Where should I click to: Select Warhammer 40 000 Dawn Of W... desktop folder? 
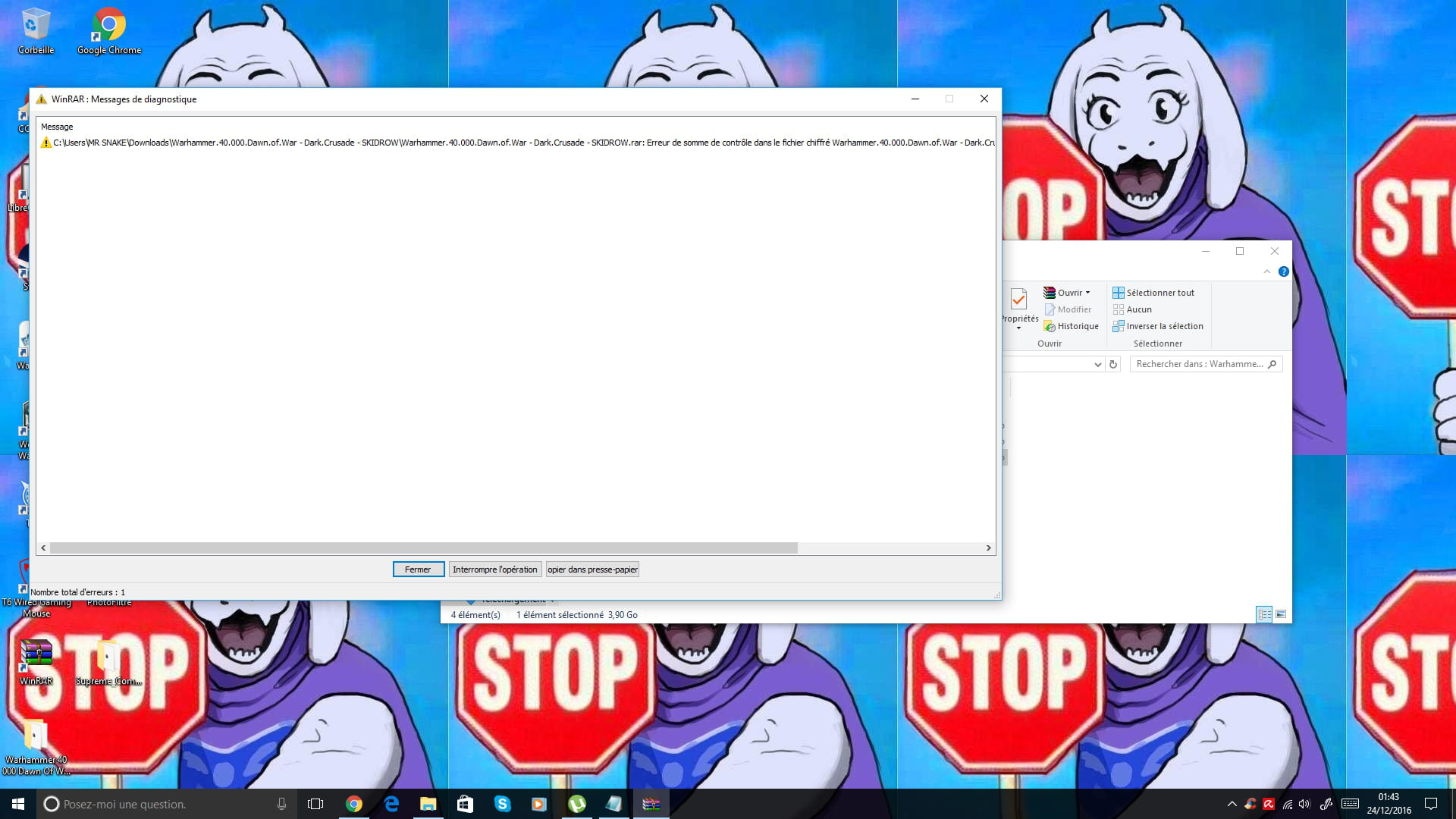pos(36,747)
